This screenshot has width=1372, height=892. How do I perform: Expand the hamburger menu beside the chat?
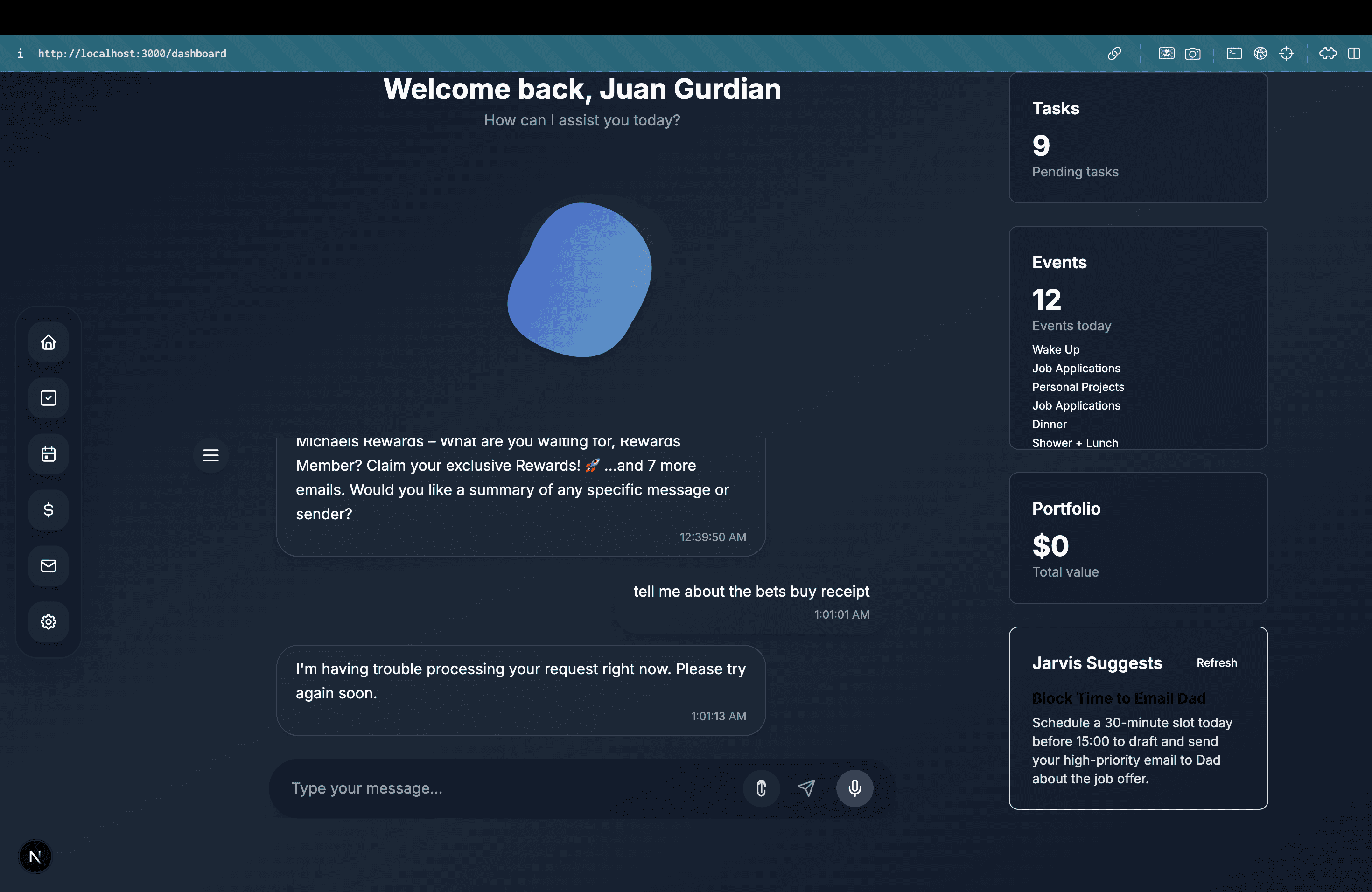(x=211, y=455)
